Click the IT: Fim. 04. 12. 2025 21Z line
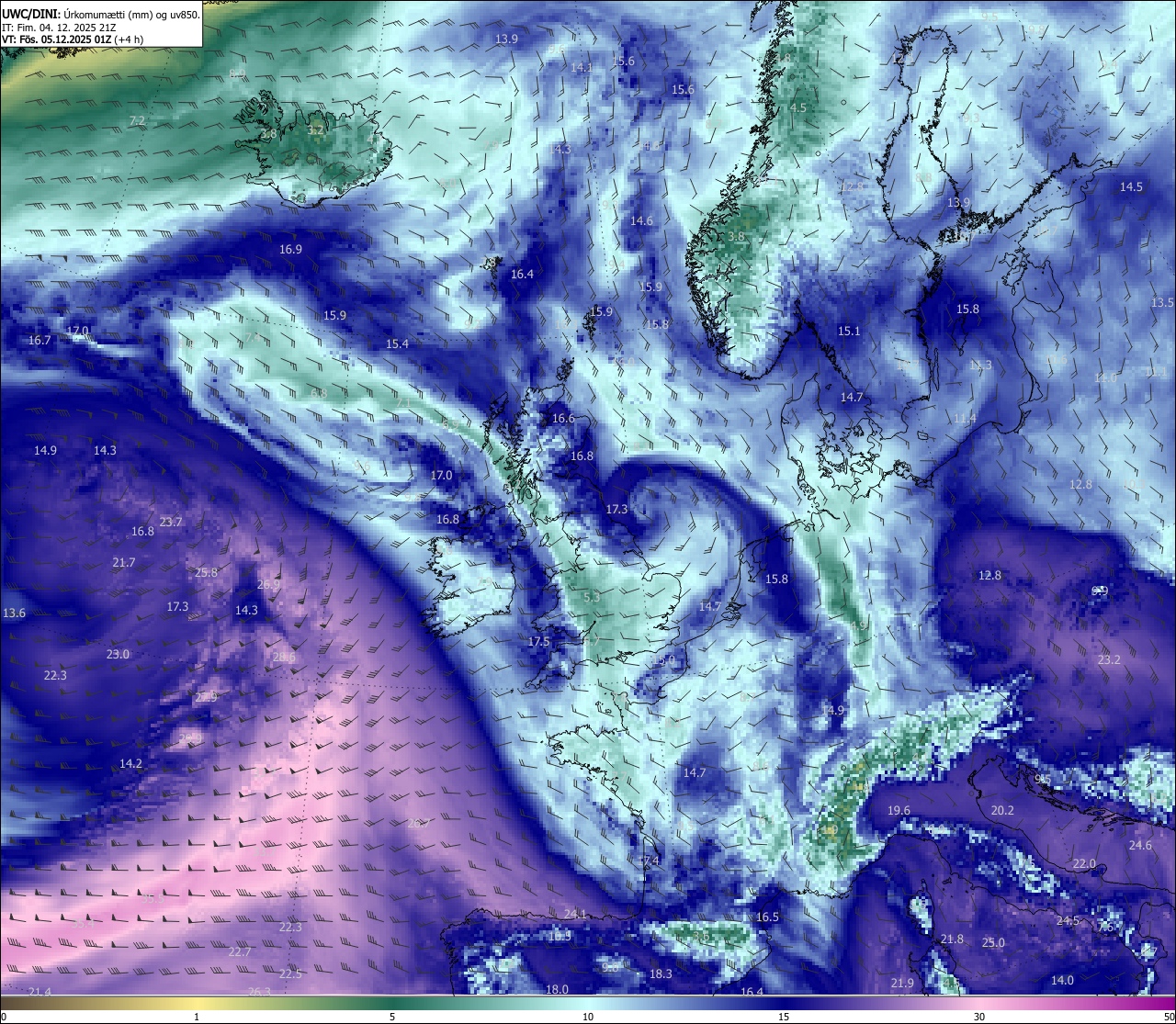The height and width of the screenshot is (1024, 1176). [x=59, y=28]
